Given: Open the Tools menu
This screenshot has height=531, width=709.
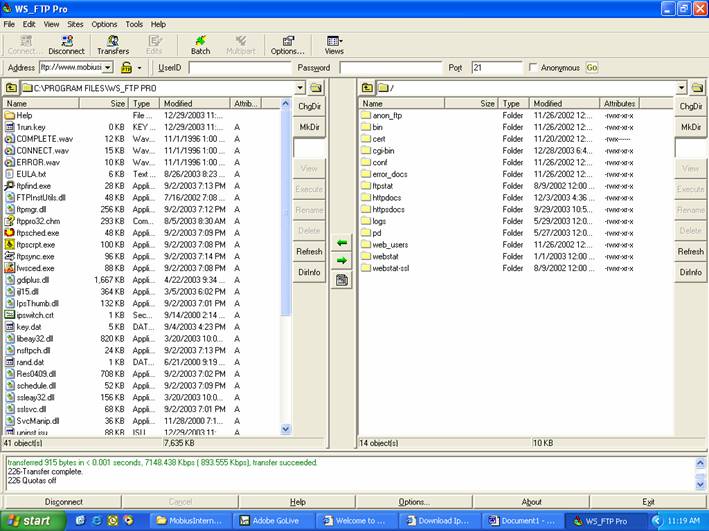Looking at the screenshot, I should pyautogui.click(x=134, y=24).
